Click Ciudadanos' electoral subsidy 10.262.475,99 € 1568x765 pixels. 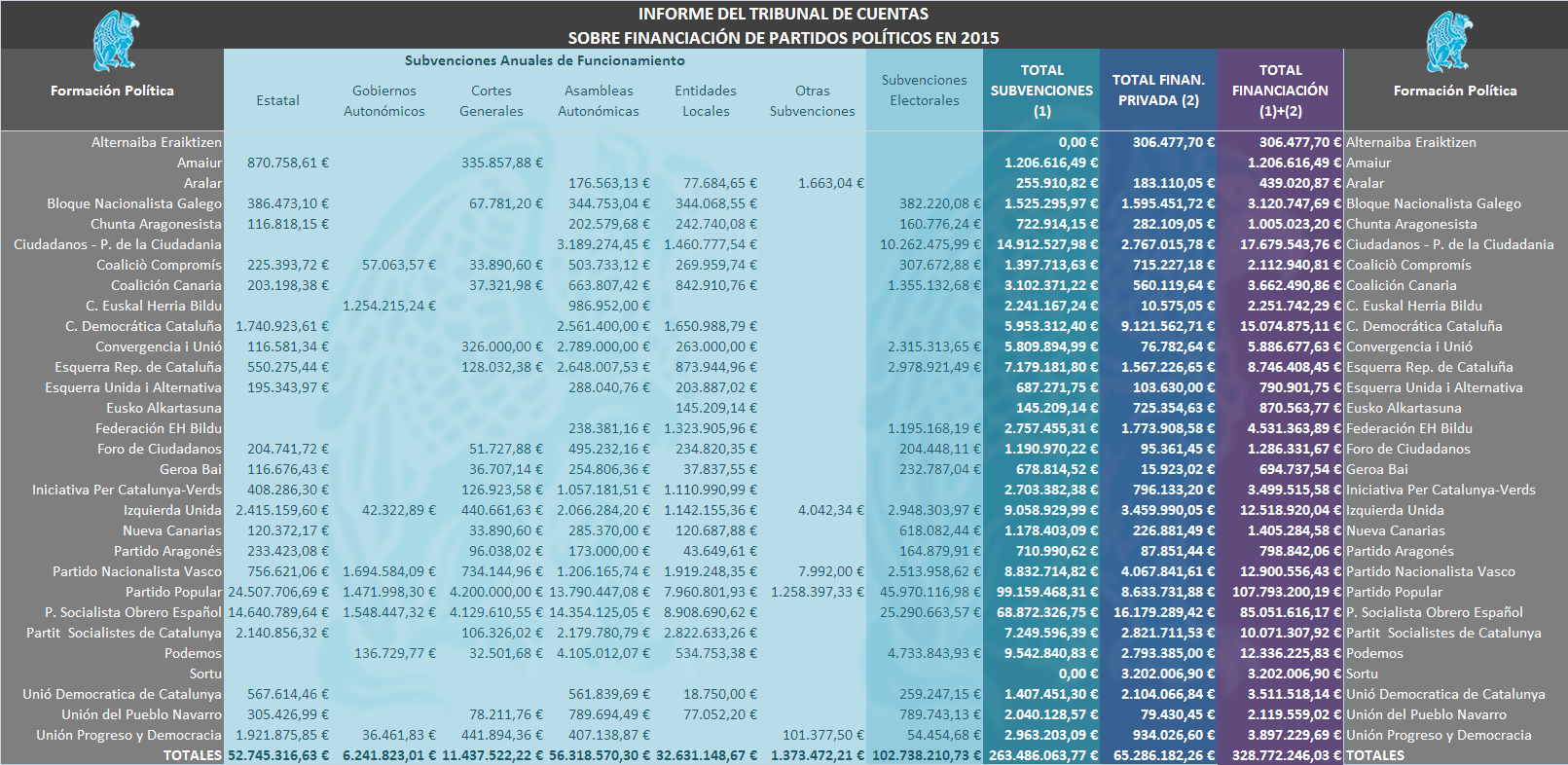pyautogui.click(x=930, y=244)
